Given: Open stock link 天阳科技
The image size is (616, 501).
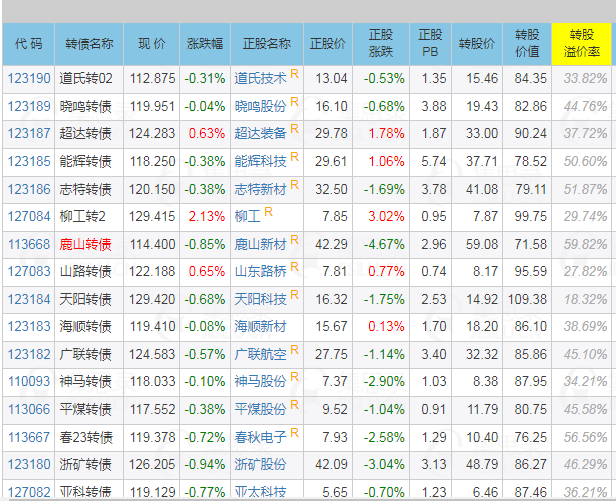Looking at the screenshot, I should pyautogui.click(x=260, y=299).
